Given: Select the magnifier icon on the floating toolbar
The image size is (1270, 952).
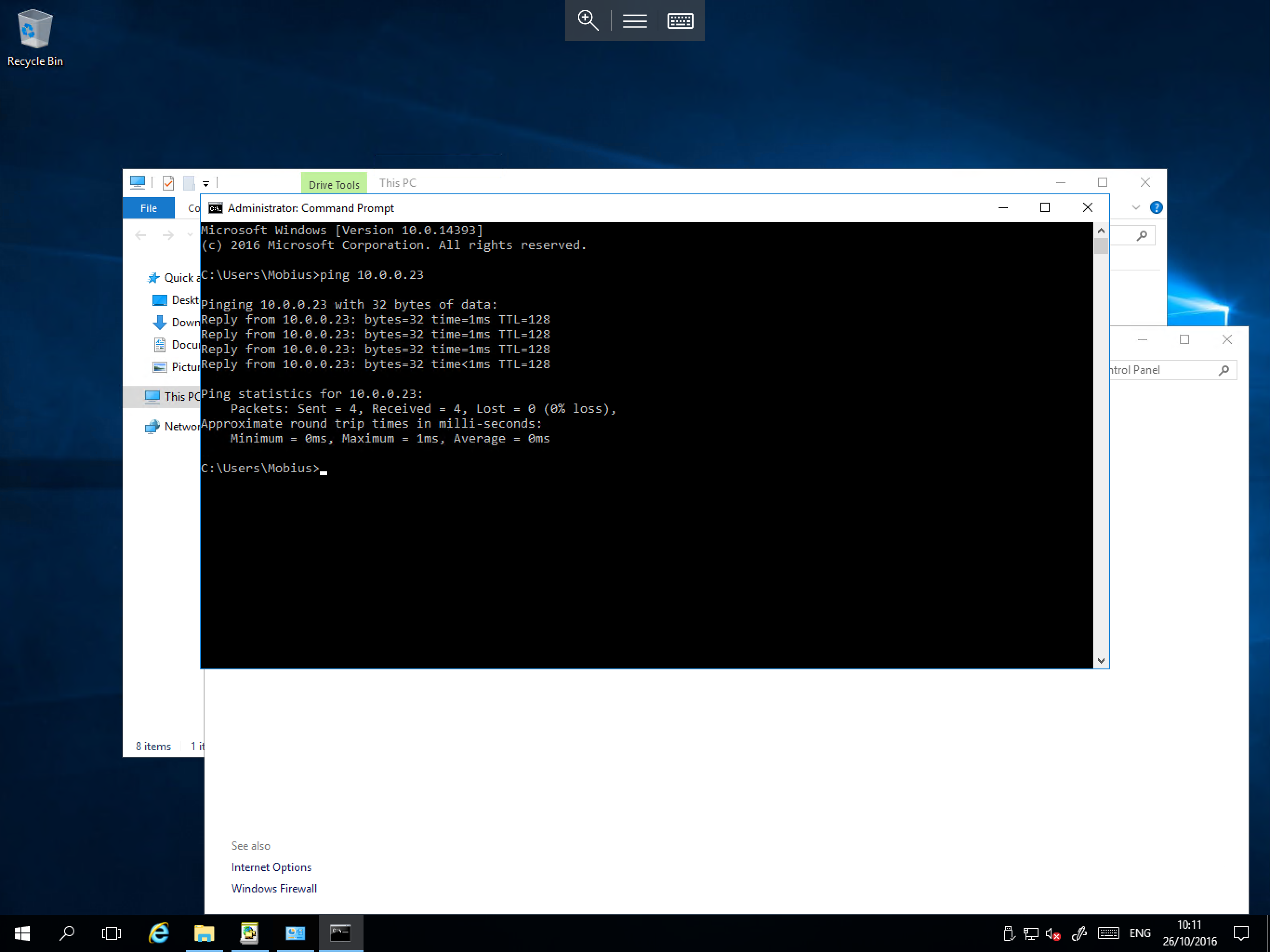Looking at the screenshot, I should coord(589,20).
